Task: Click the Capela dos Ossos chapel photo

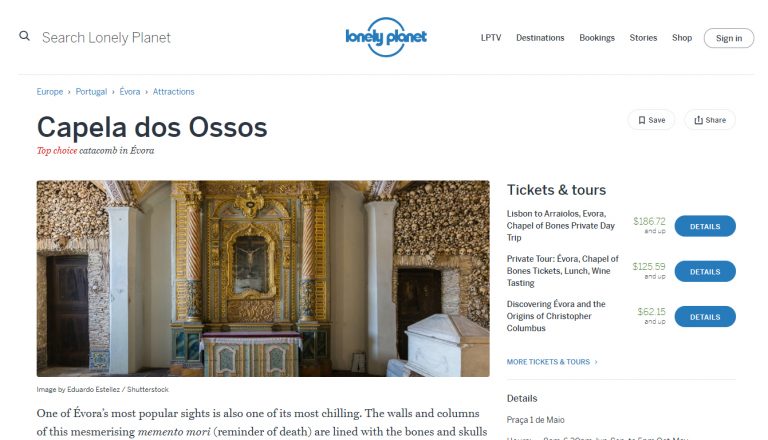Action: [263, 278]
